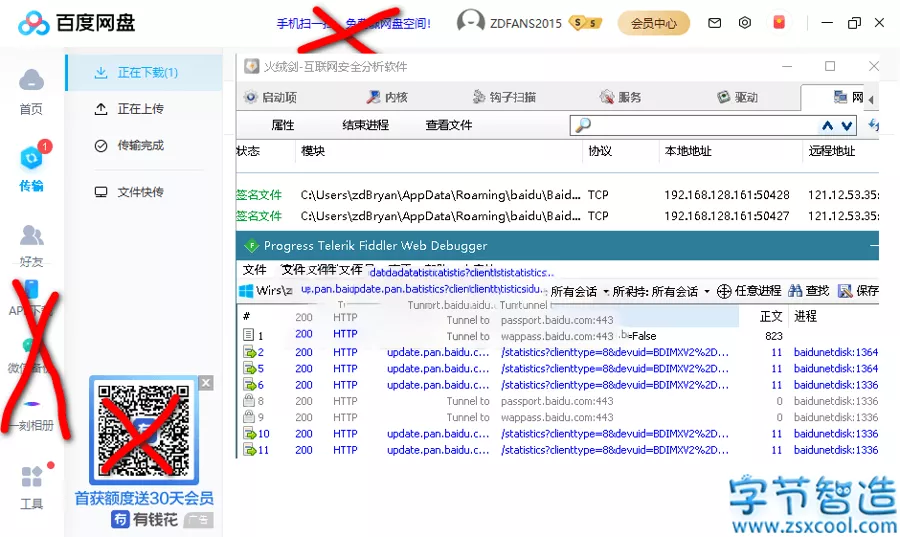
Task: Open the 文件 menu in Fiddler
Action: [254, 270]
